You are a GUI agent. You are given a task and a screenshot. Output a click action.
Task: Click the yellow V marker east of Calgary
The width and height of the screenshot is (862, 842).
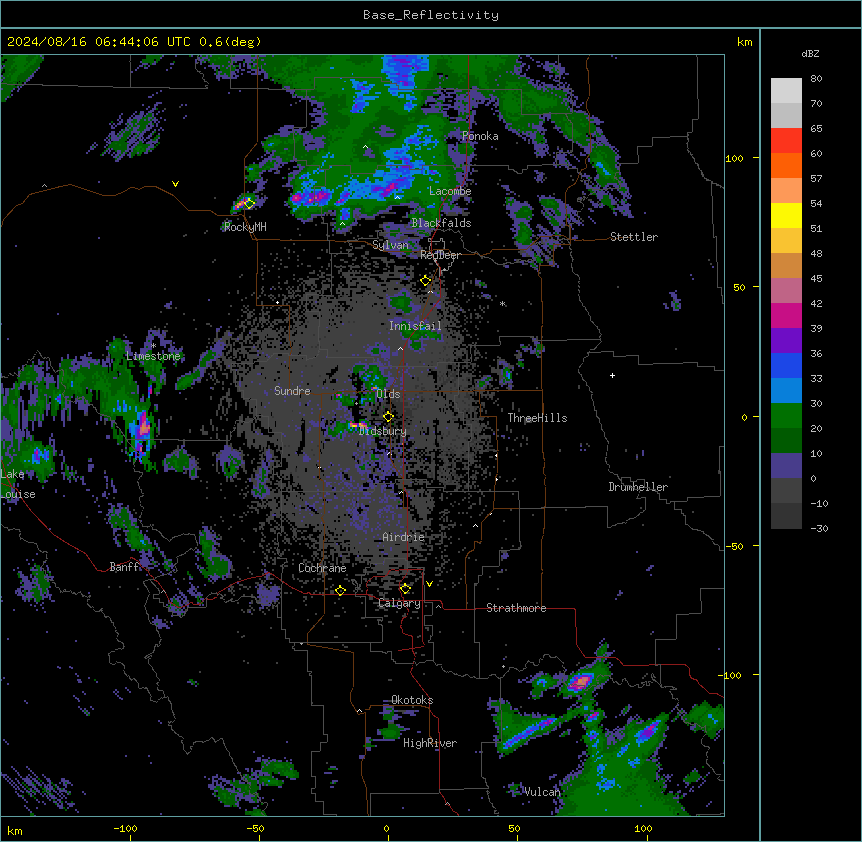point(429,584)
